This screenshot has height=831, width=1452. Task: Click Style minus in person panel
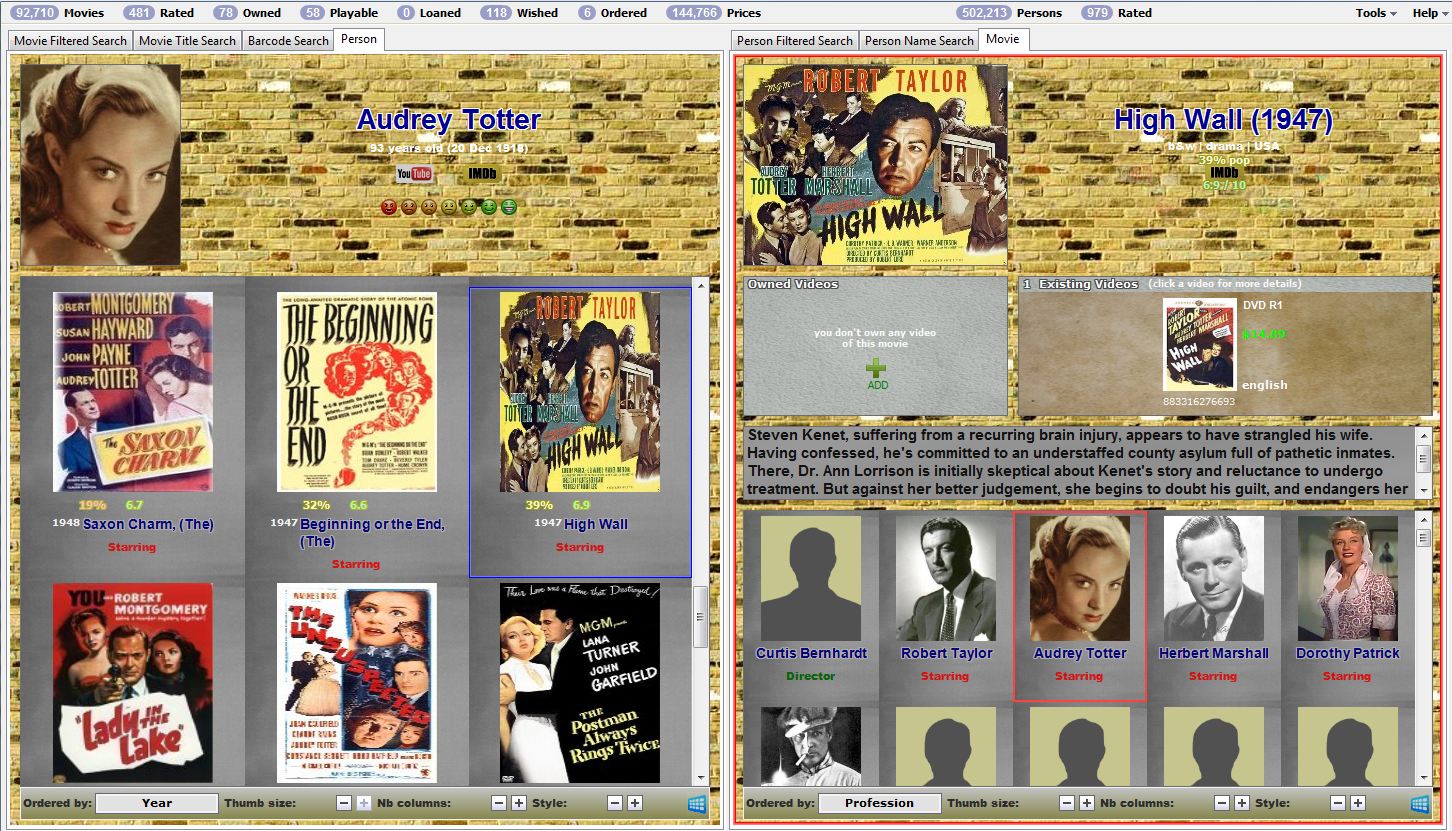[615, 803]
